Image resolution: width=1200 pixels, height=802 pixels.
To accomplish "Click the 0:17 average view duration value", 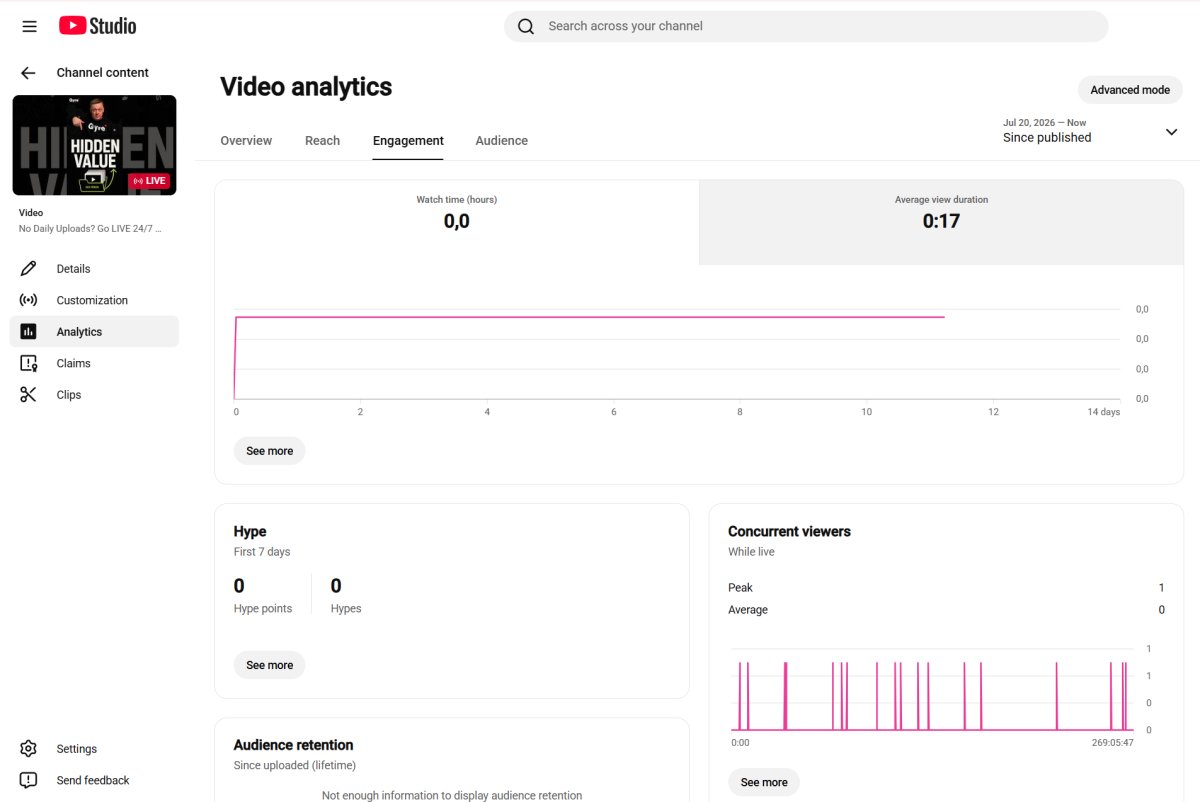I will click(x=941, y=221).
